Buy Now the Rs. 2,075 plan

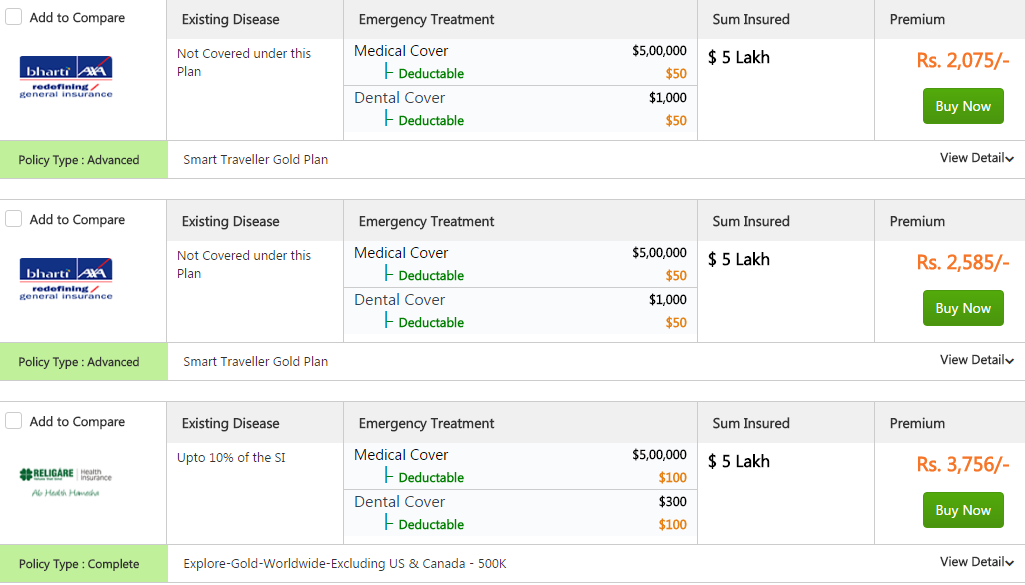tap(963, 106)
